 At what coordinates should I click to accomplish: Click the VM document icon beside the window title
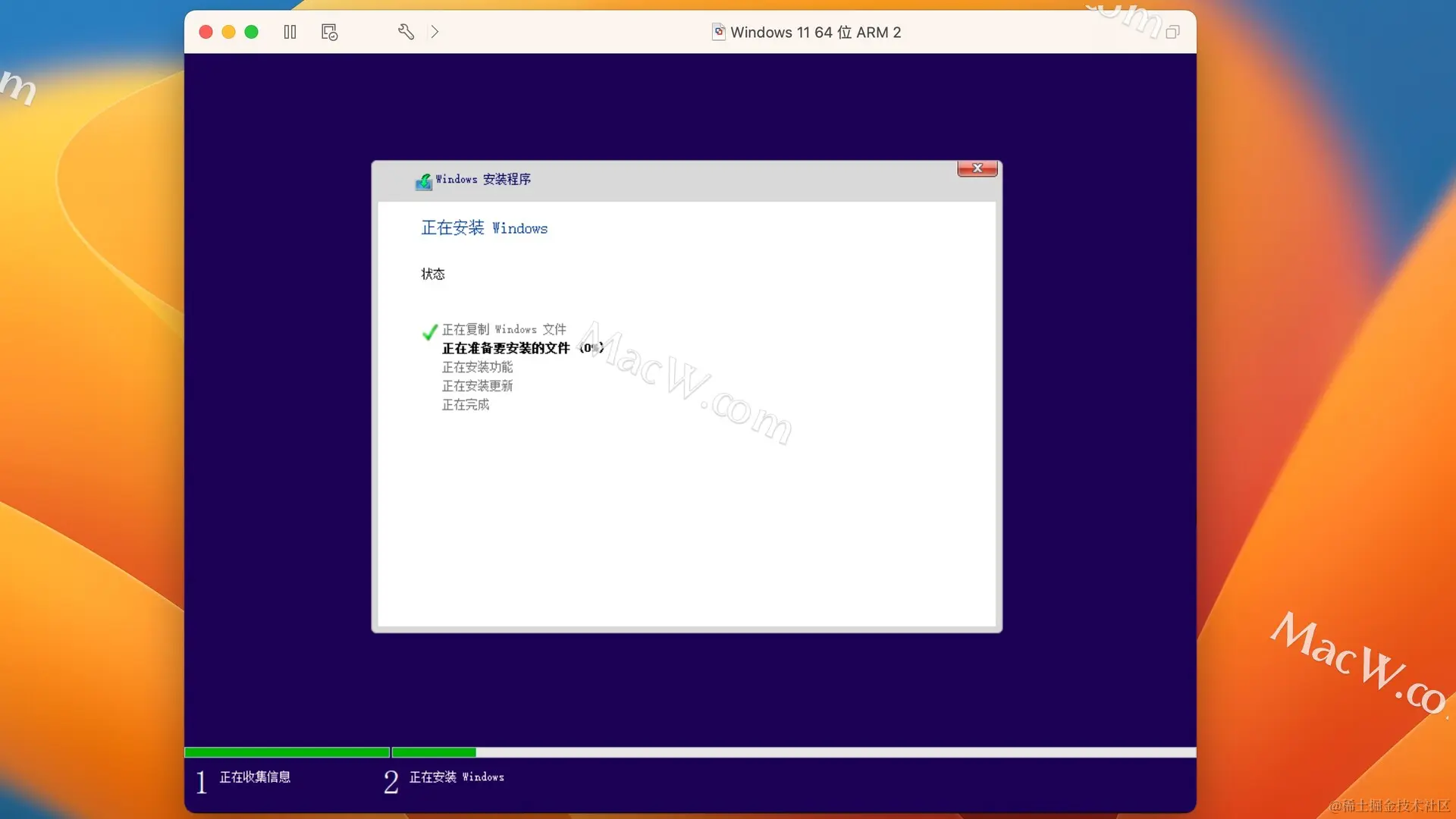coord(718,32)
